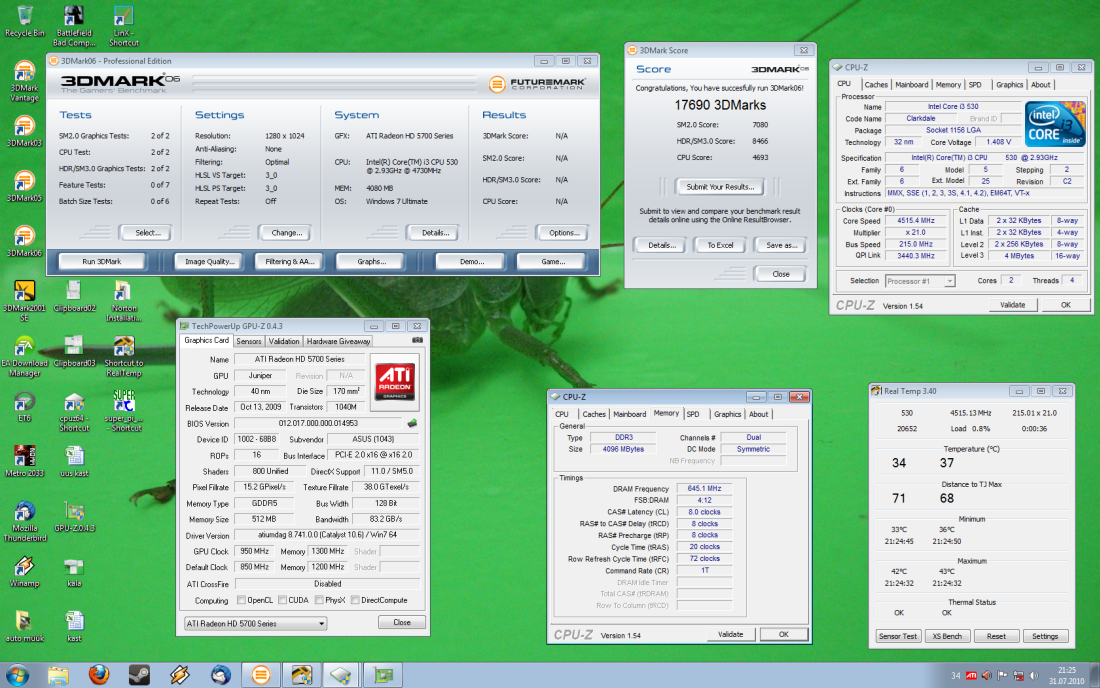Click Reset button in Real Temp
The image size is (1100, 688).
(996, 636)
